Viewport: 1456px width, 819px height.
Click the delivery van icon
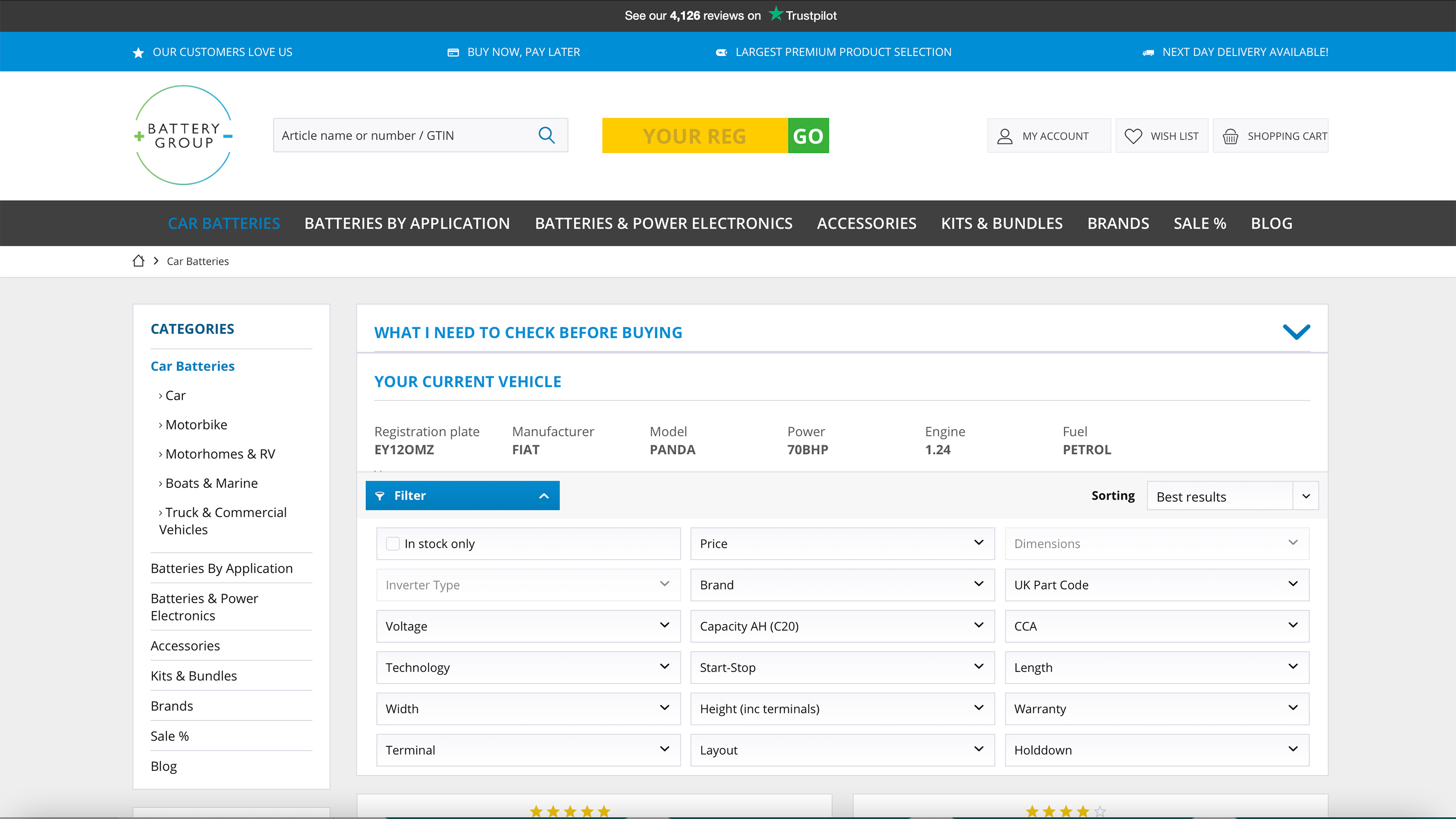[x=1148, y=53]
